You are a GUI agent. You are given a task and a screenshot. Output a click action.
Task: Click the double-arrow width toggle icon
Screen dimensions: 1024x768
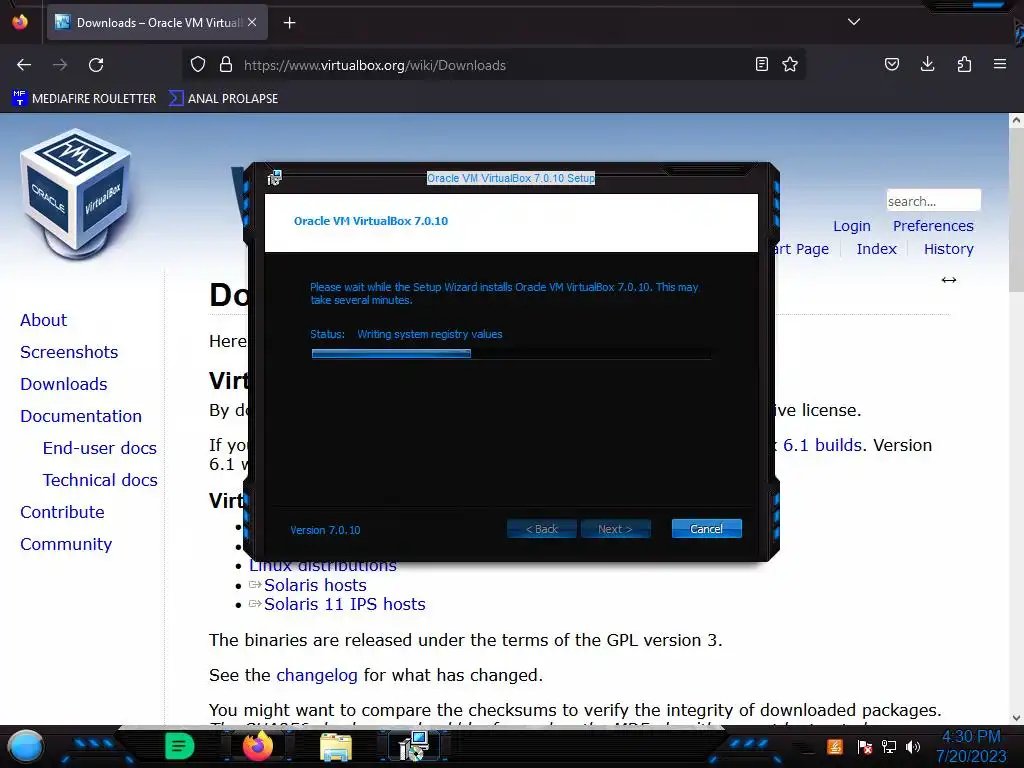pos(949,280)
